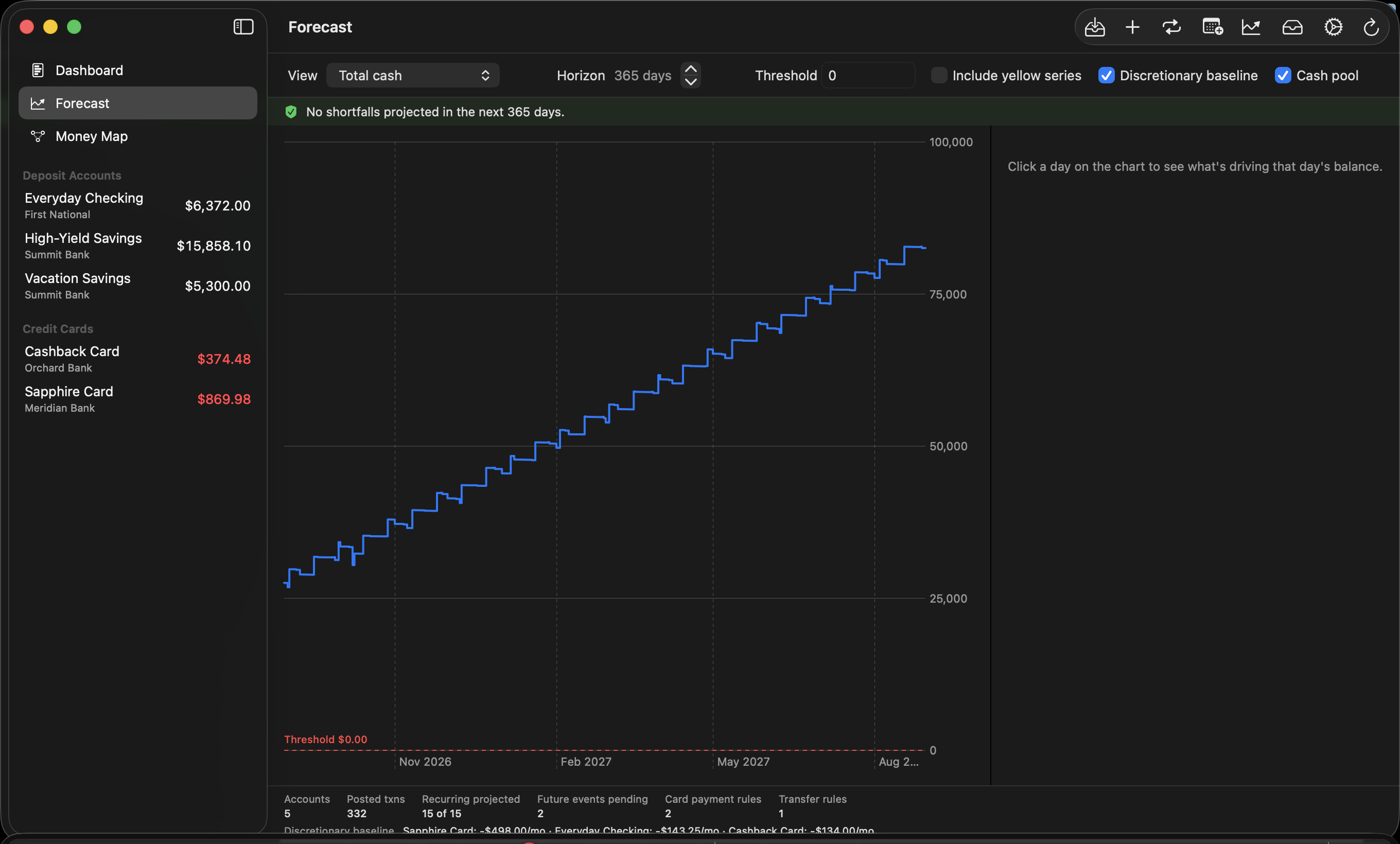The image size is (1400, 844).
Task: Click the green shield check status icon
Action: coord(291,112)
